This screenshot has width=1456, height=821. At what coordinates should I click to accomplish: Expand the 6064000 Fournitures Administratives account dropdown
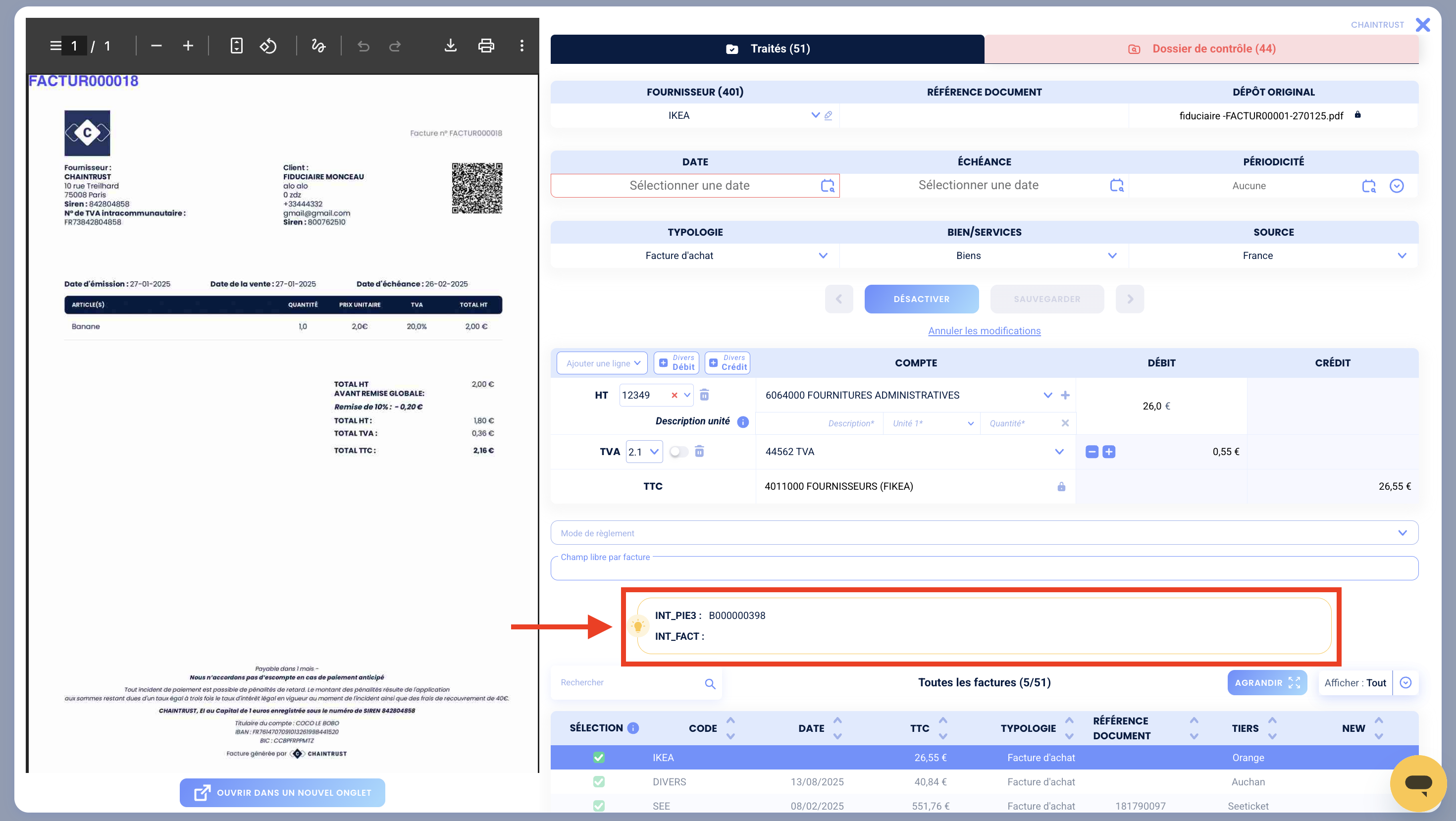(x=1047, y=395)
